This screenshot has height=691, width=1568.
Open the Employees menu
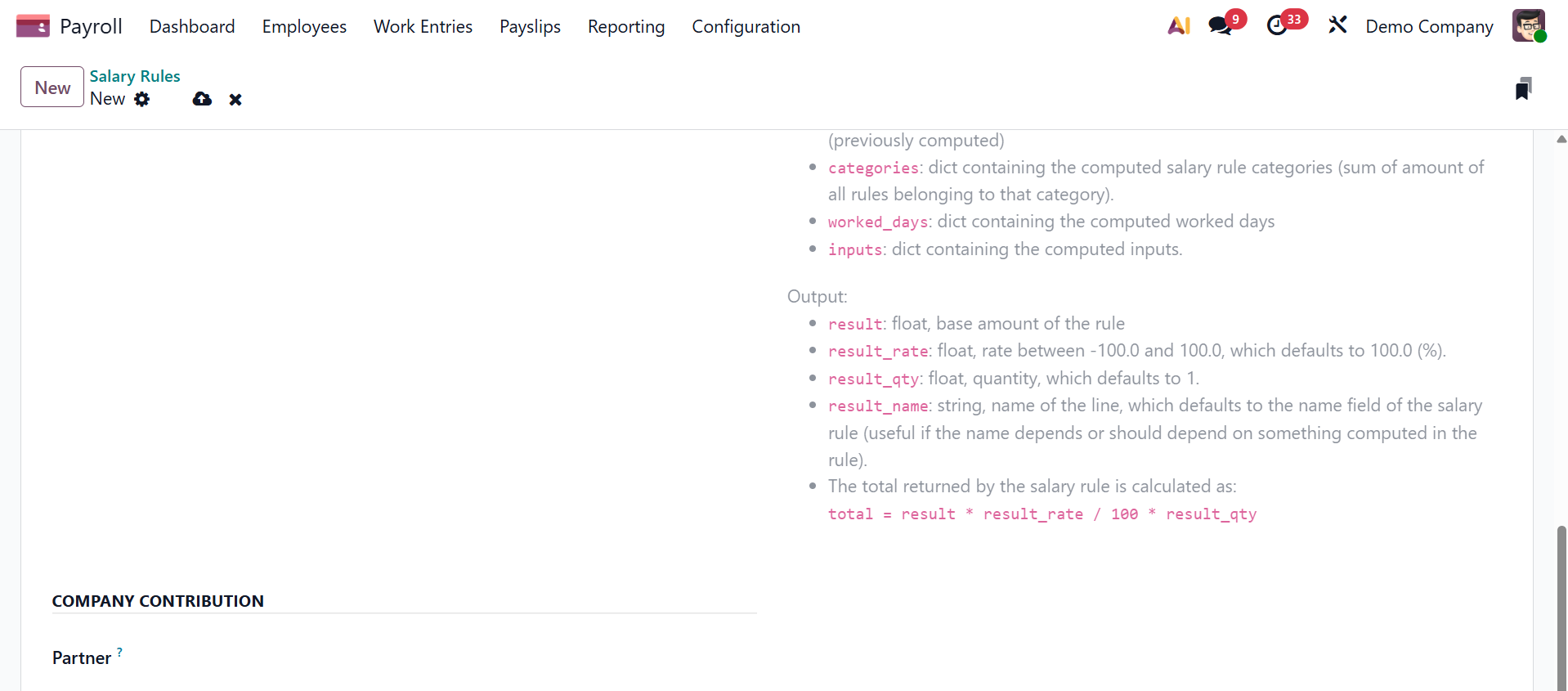(304, 26)
